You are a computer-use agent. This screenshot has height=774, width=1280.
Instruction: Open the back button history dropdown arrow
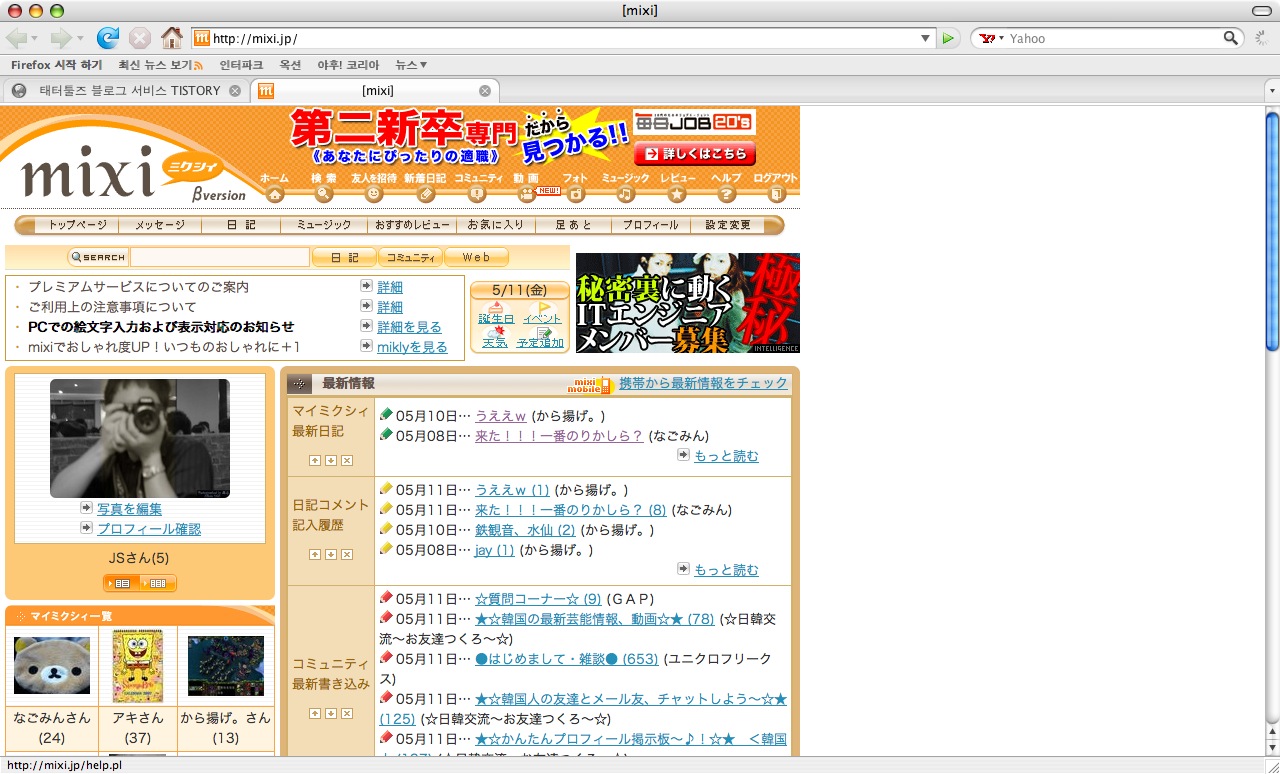click(x=35, y=38)
